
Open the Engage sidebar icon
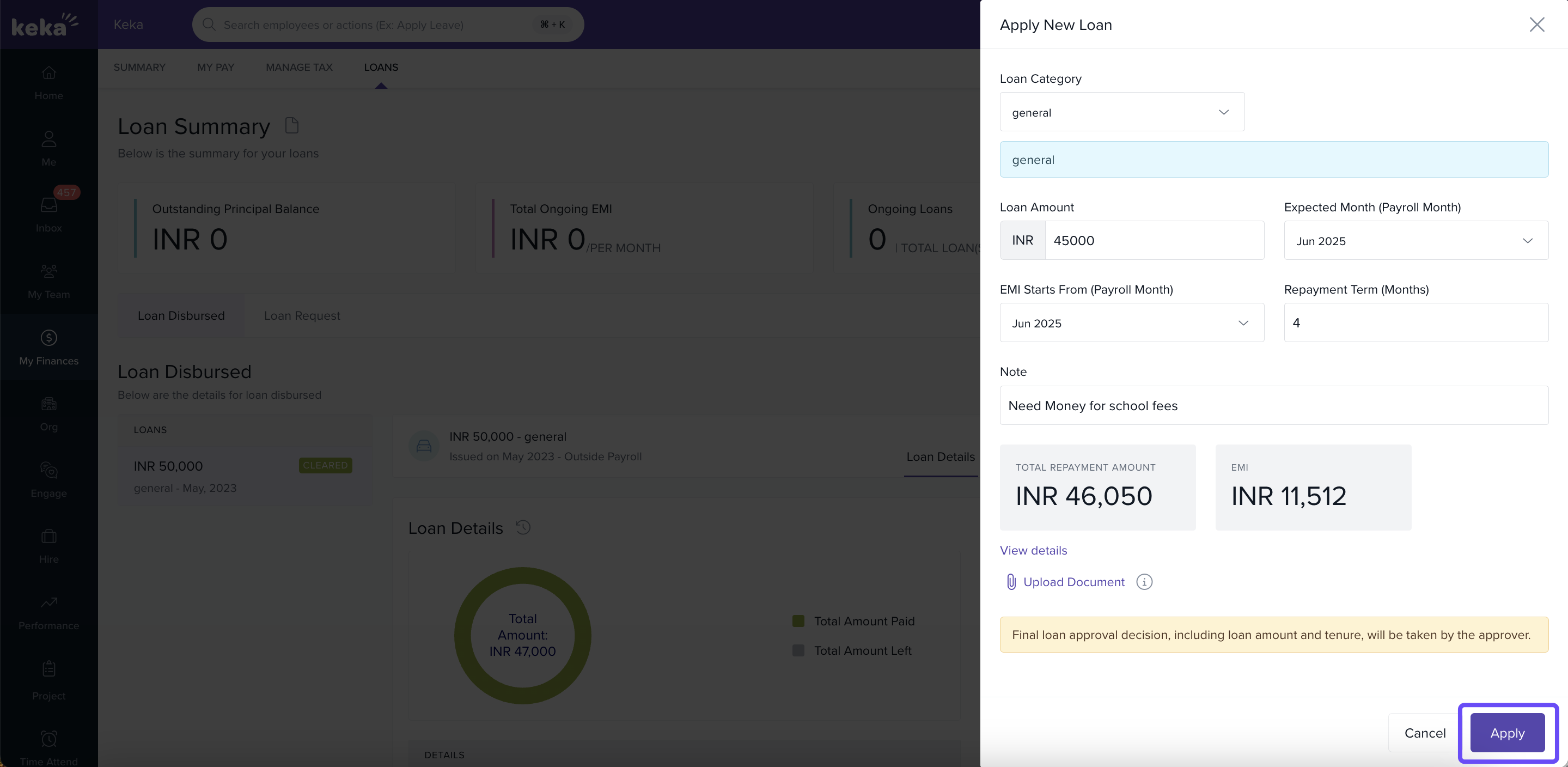[x=48, y=470]
